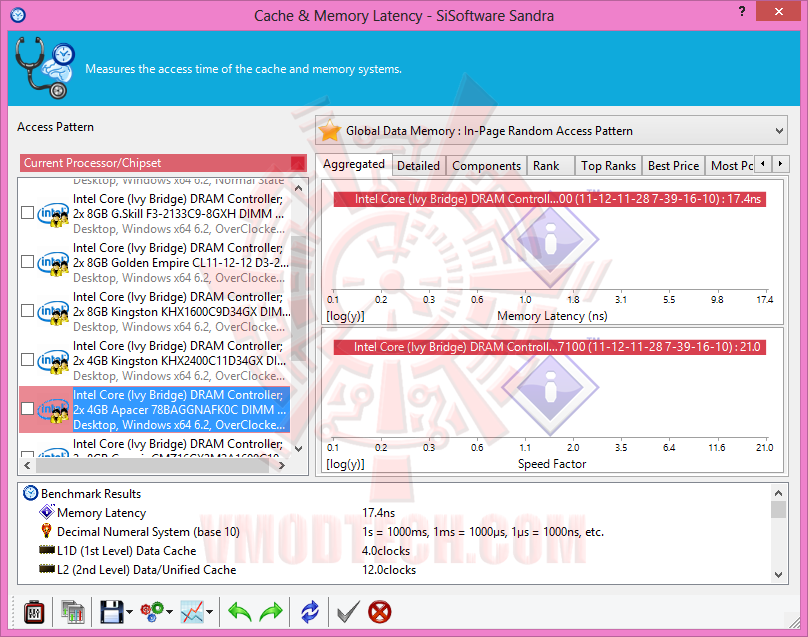
Task: Click the tab strip right scroll arrow
Action: pos(780,164)
